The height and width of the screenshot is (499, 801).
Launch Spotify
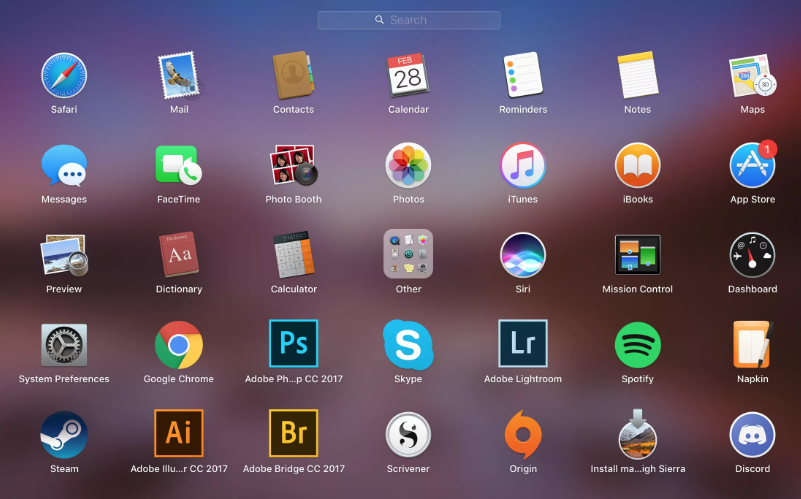[638, 345]
